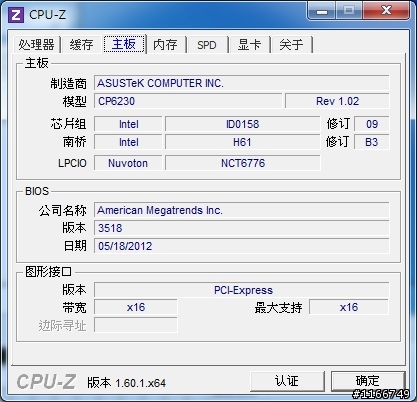417x402 pixels.
Task: Open the 缓存 tab
Action: 81,45
